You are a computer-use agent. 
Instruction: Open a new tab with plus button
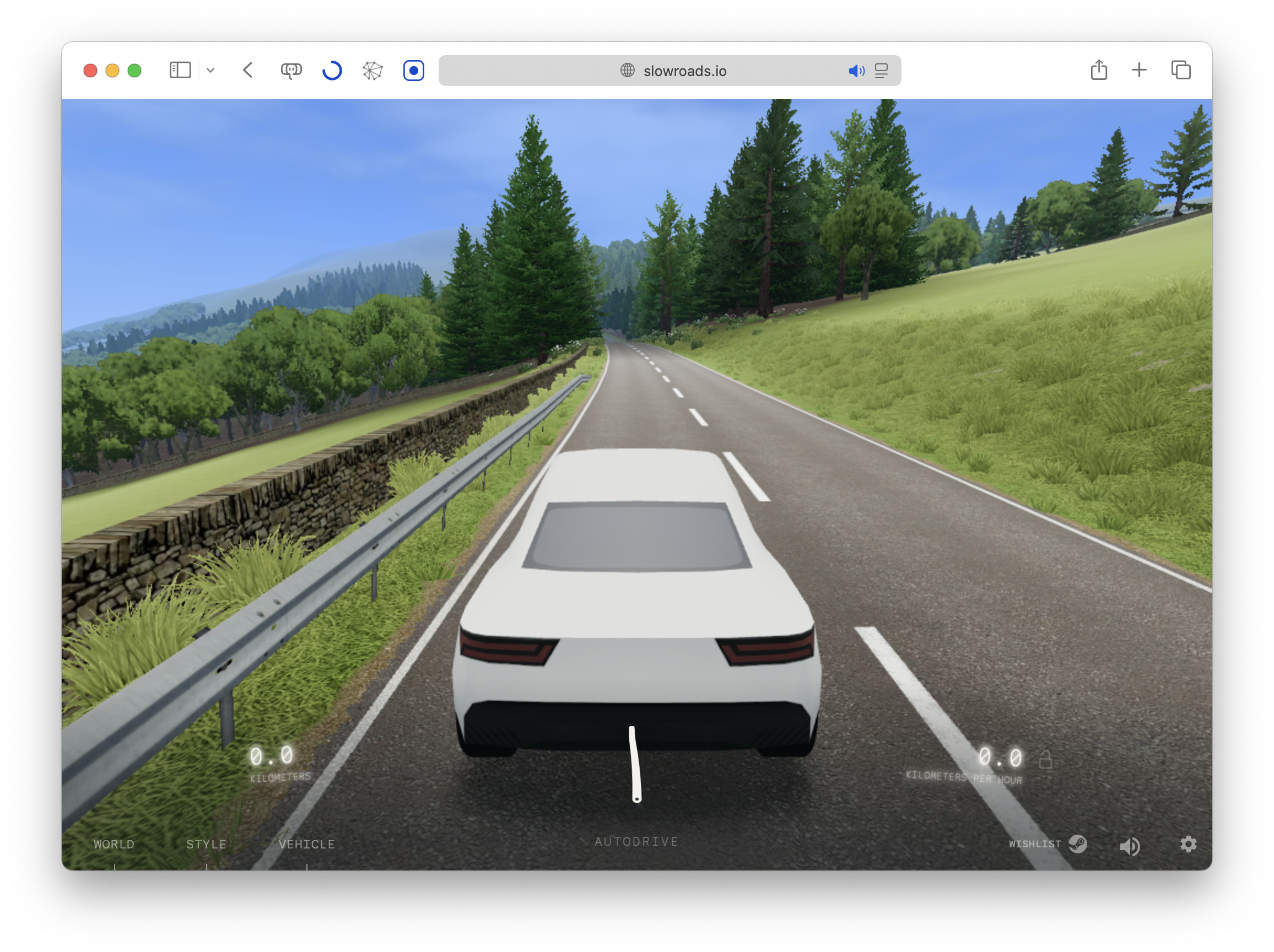pos(1138,71)
